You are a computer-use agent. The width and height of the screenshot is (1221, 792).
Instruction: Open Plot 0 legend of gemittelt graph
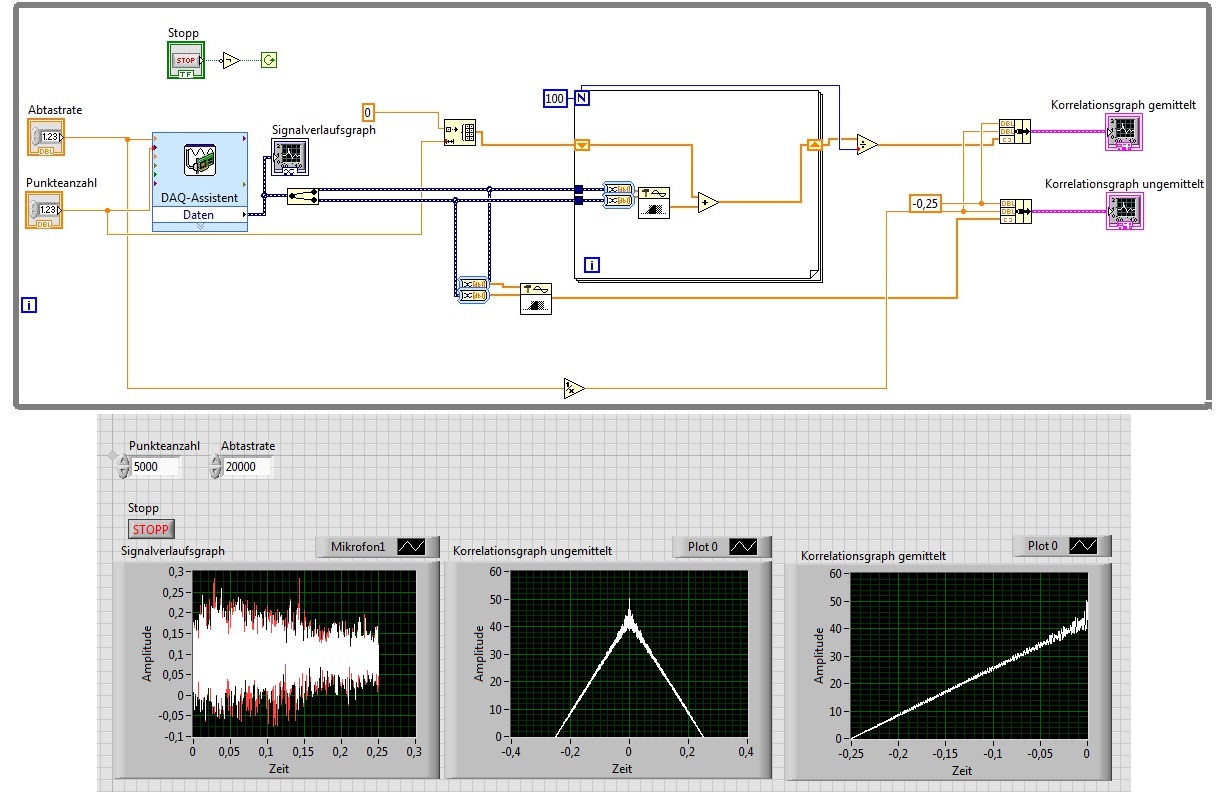tap(1083, 545)
